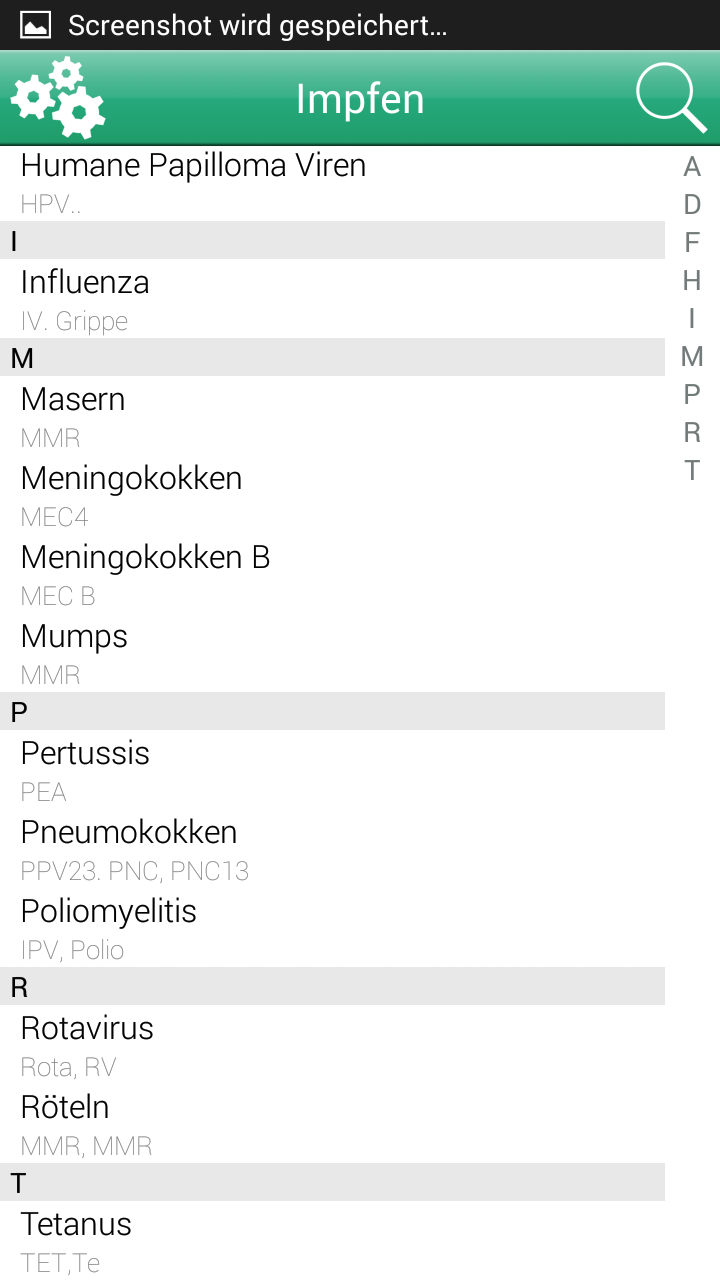Screen dimensions: 720x1280
Task: Jump to letter P in the side index
Action: [692, 395]
